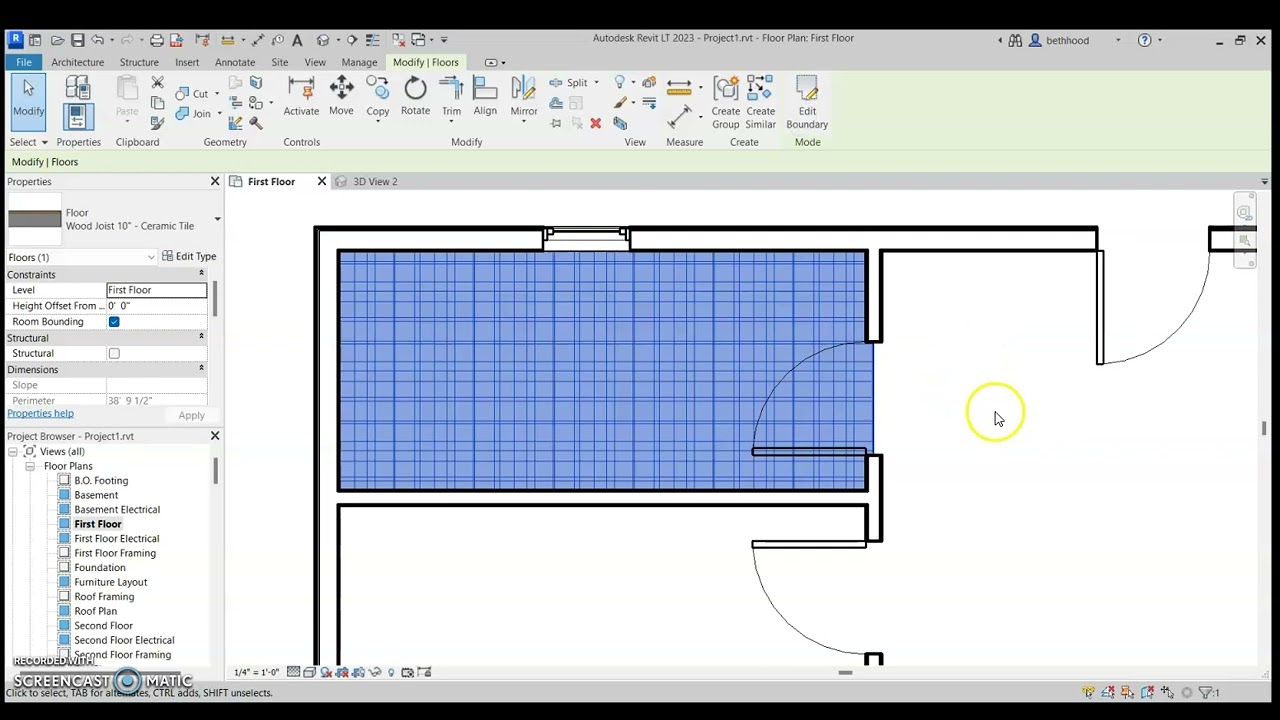
Task: Click the Move tool icon
Action: coord(341,89)
